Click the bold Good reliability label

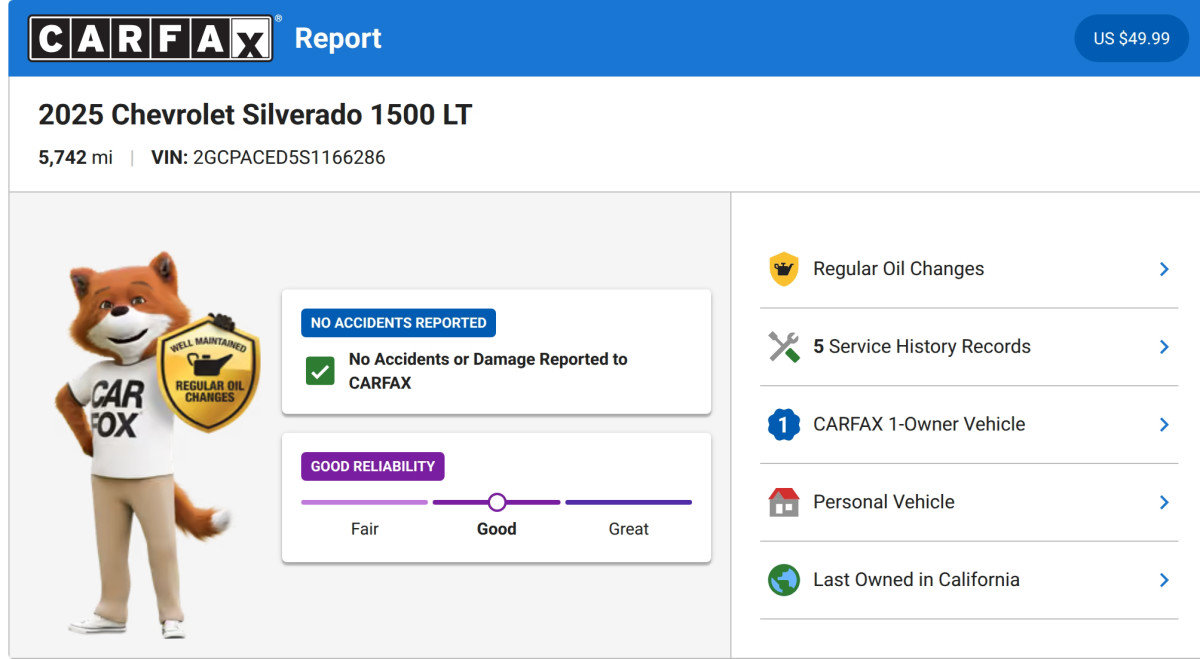(x=497, y=529)
